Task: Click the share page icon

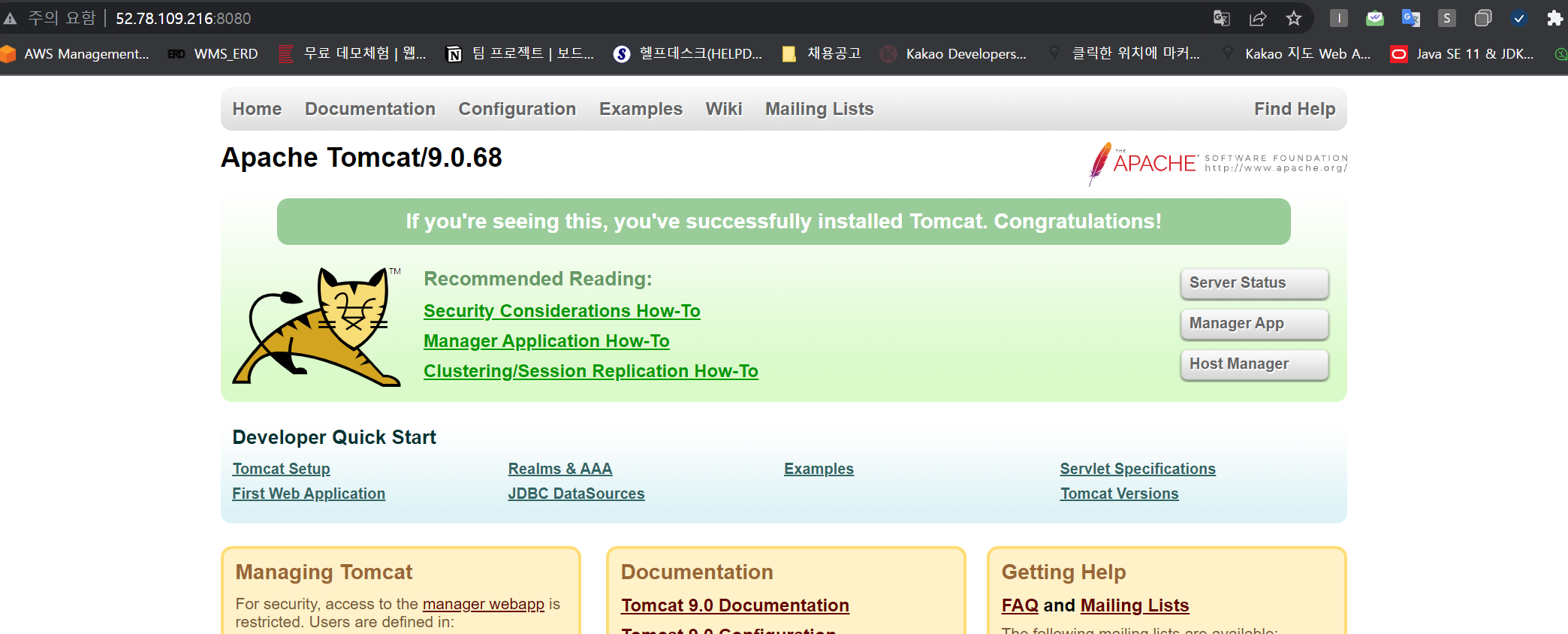Action: coord(1258,18)
